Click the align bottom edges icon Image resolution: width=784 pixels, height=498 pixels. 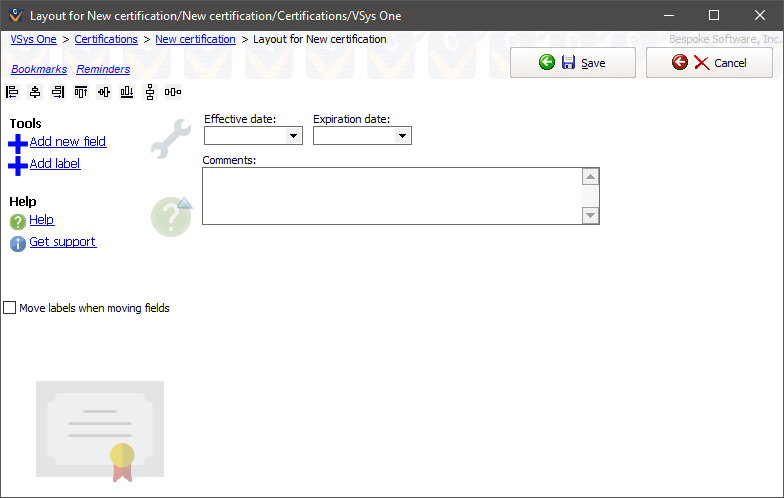[x=127, y=92]
